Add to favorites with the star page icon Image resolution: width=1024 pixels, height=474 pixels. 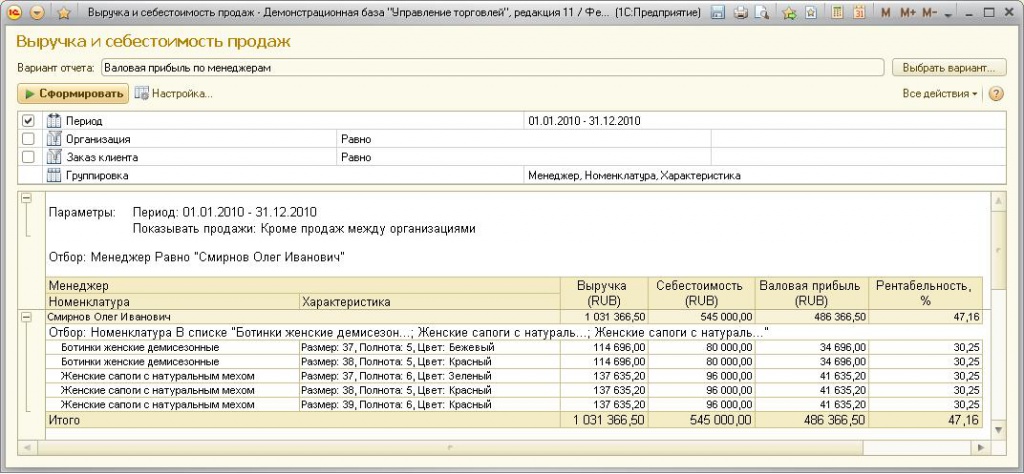pyautogui.click(x=810, y=12)
